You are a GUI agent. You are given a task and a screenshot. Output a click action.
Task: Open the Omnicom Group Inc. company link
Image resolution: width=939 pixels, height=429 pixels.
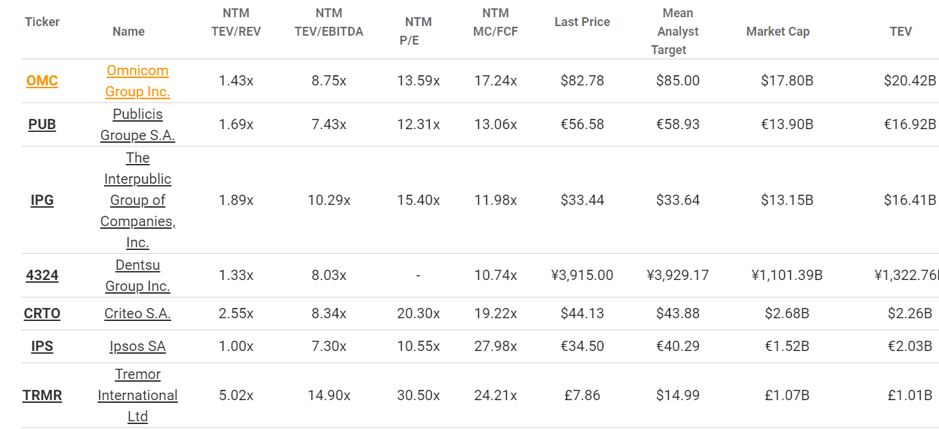138,81
